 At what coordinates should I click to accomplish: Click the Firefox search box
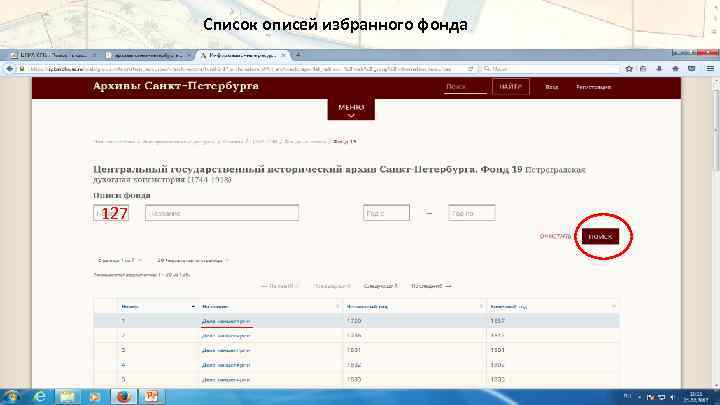click(550, 69)
